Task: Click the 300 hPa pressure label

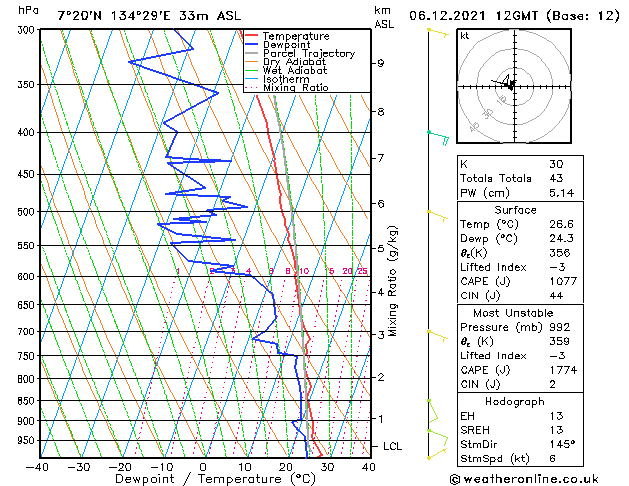Action: [x=26, y=30]
